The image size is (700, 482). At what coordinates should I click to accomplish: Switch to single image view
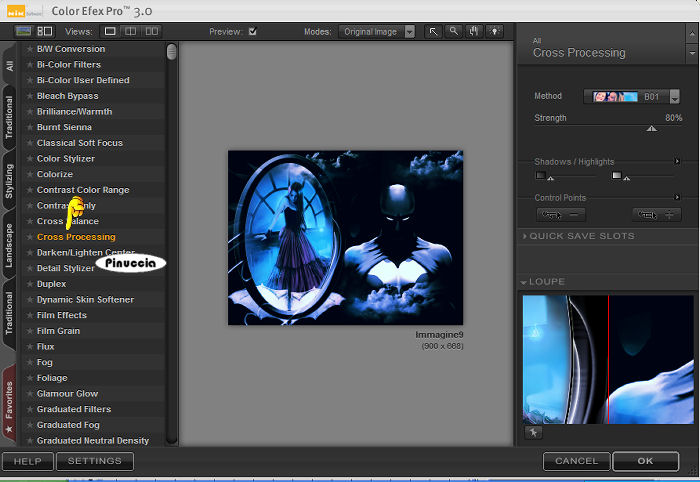point(110,32)
